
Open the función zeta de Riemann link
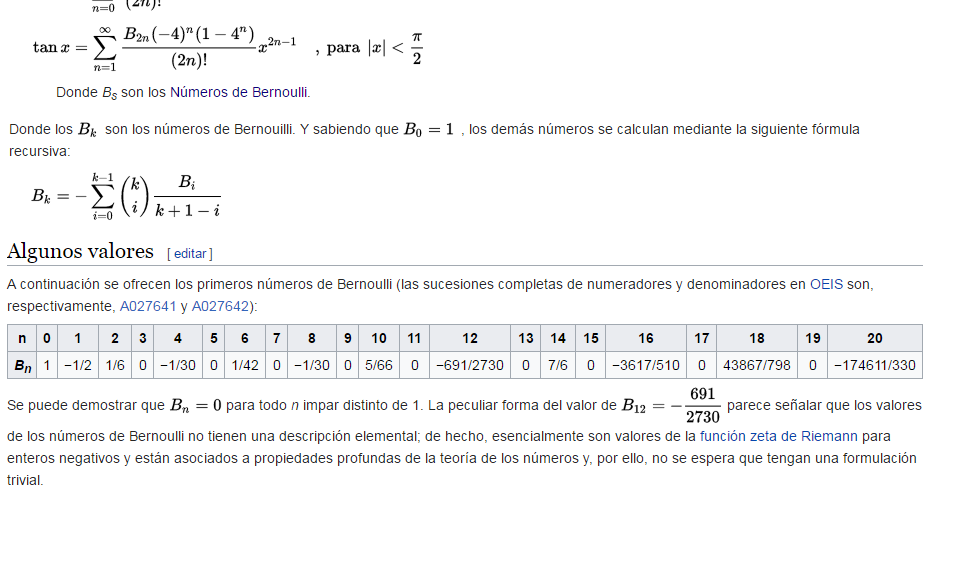(x=778, y=436)
